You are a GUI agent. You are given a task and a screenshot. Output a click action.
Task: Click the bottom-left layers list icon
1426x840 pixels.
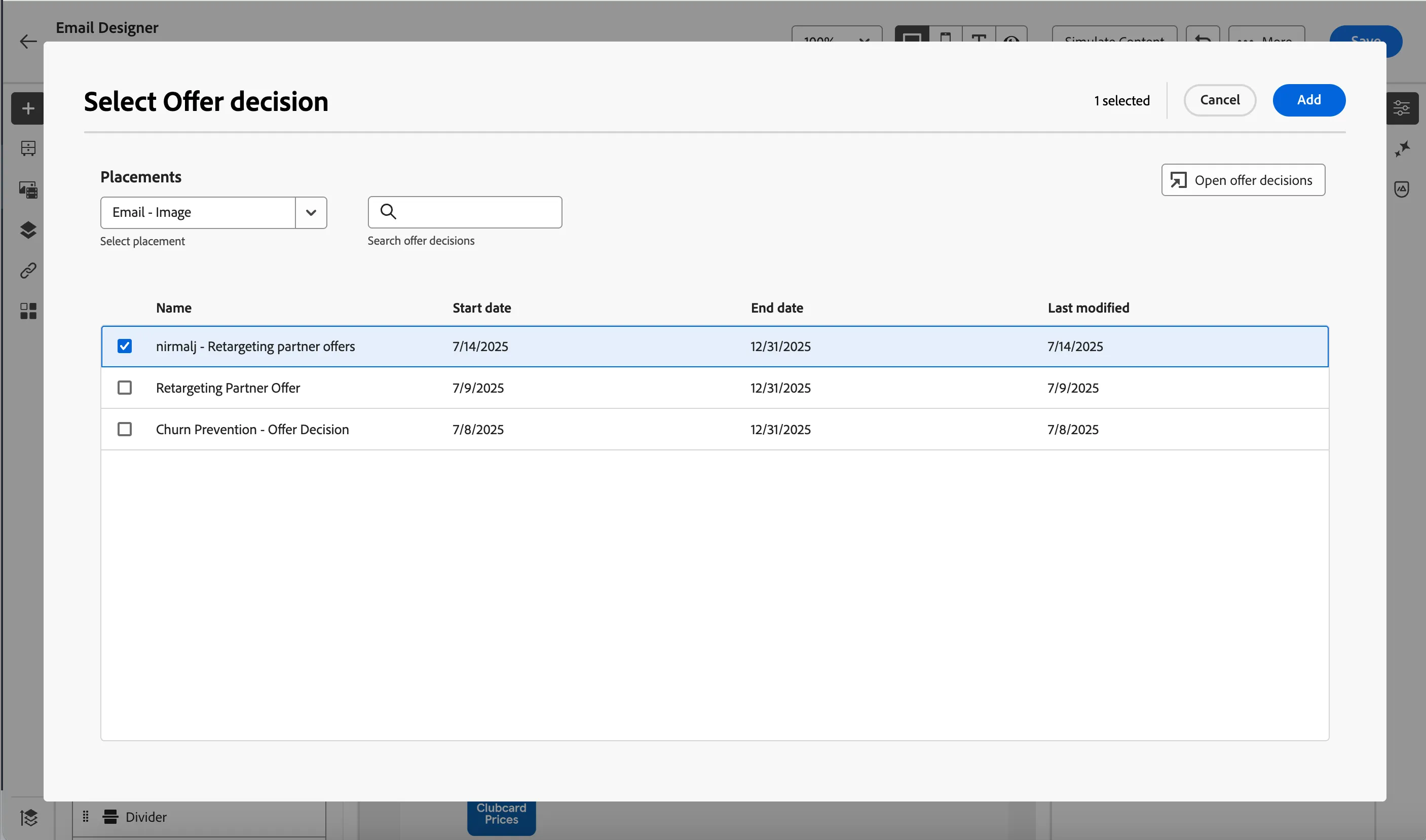28,817
